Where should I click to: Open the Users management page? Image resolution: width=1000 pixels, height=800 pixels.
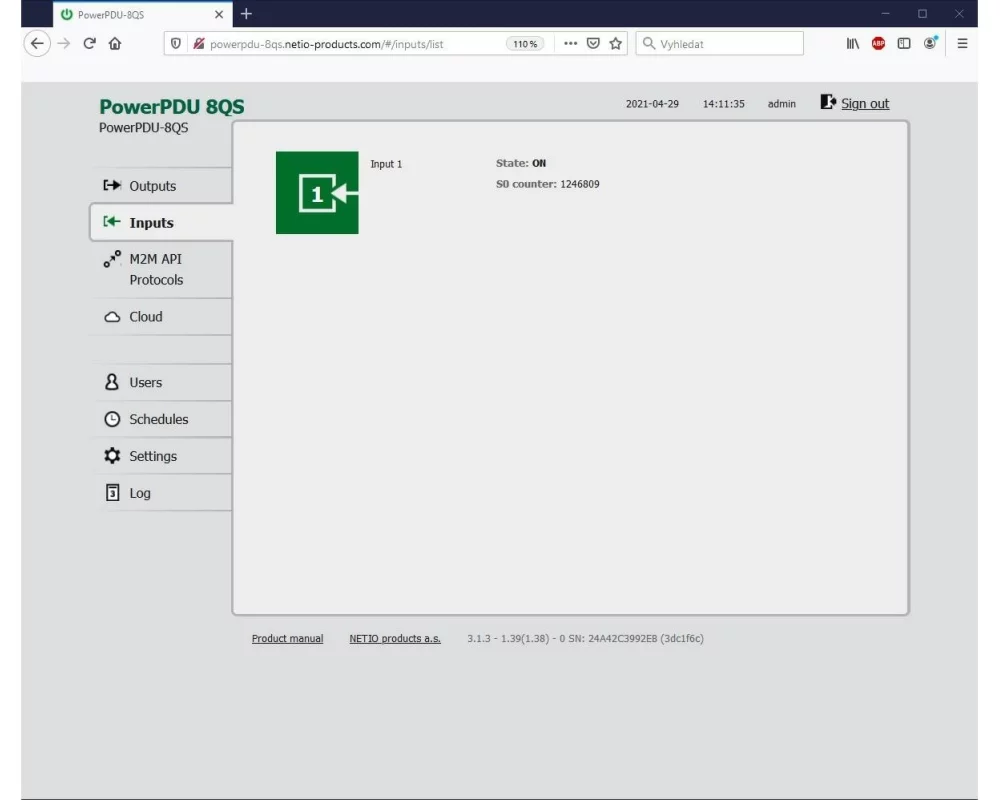[x=145, y=383]
